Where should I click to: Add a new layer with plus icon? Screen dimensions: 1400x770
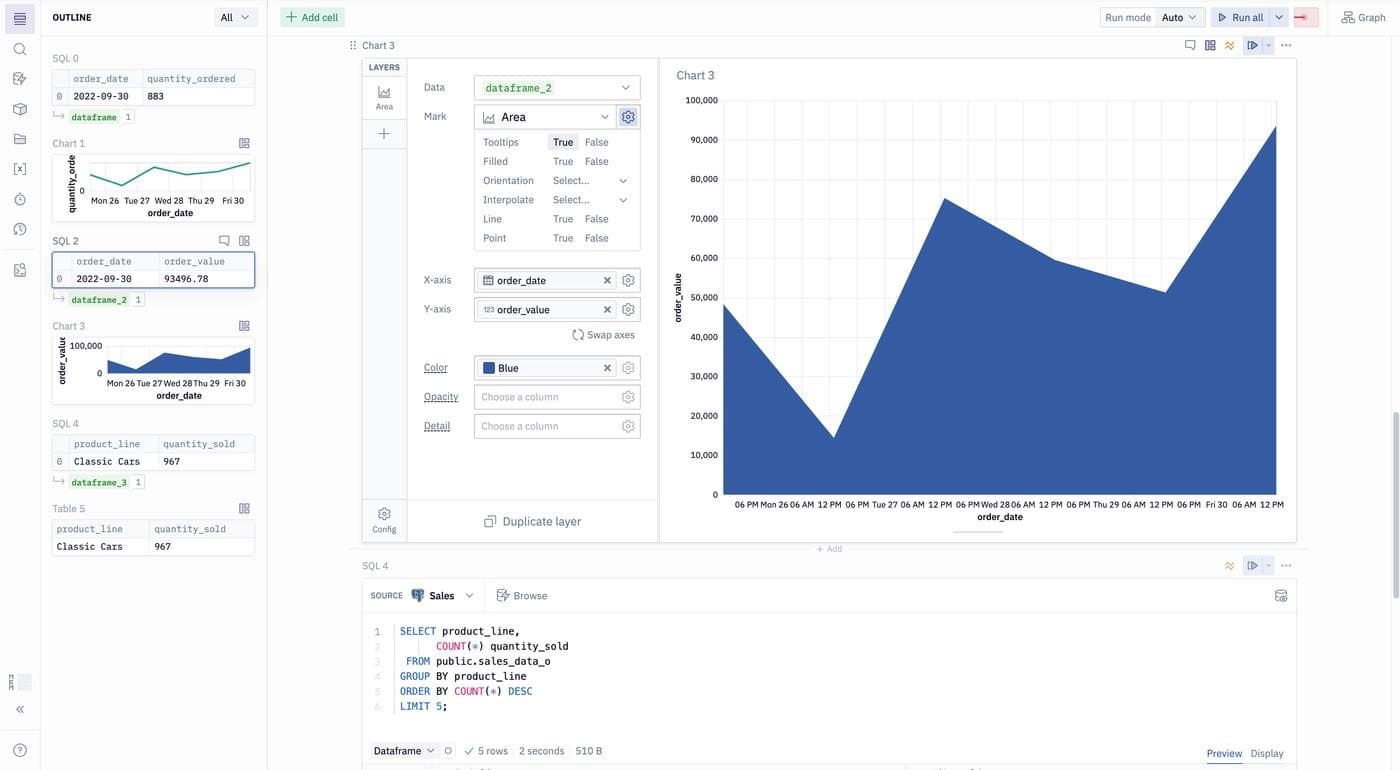coord(384,134)
